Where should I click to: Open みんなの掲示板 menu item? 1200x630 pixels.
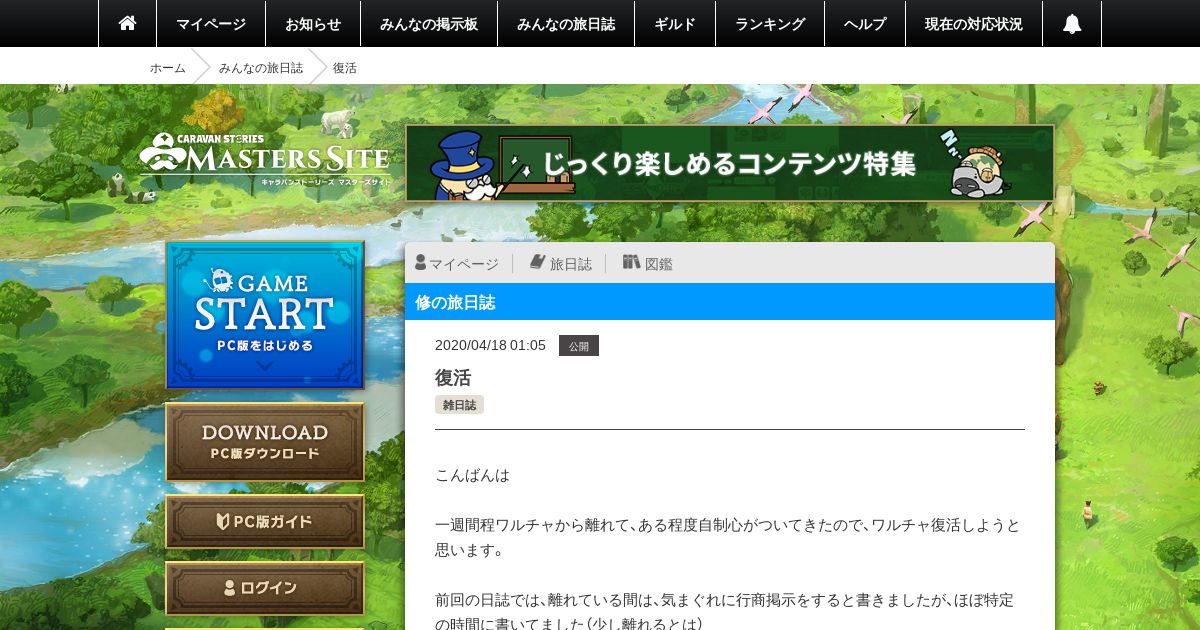(429, 23)
